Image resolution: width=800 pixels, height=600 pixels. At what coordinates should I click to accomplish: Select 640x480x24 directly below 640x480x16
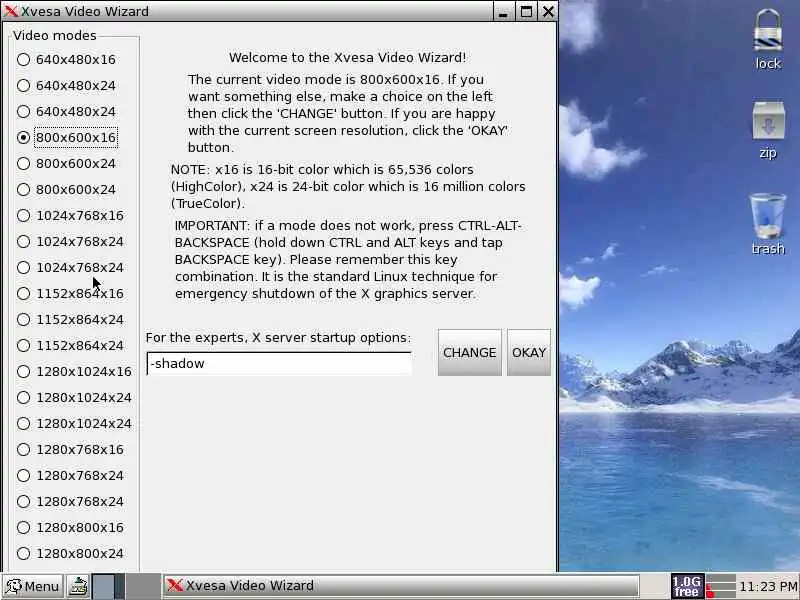coord(66,85)
